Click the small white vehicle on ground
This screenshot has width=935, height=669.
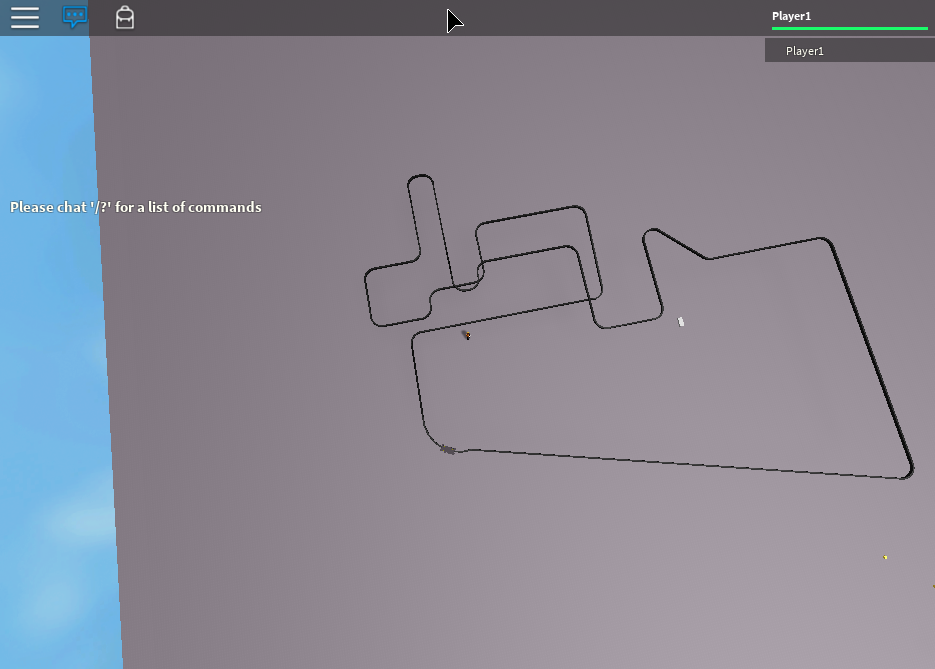tap(681, 322)
